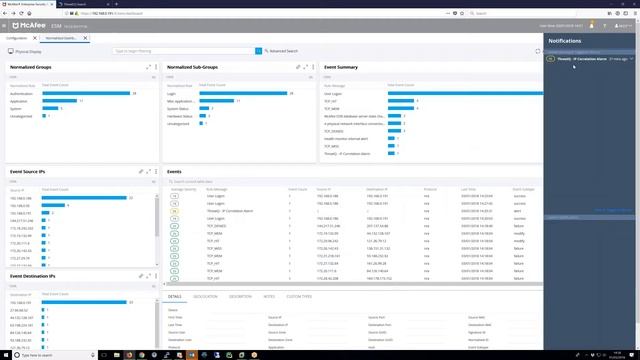Viewport: 640px width, 360px height.
Task: Expand the Normalized Groups widget
Action: 148,67
